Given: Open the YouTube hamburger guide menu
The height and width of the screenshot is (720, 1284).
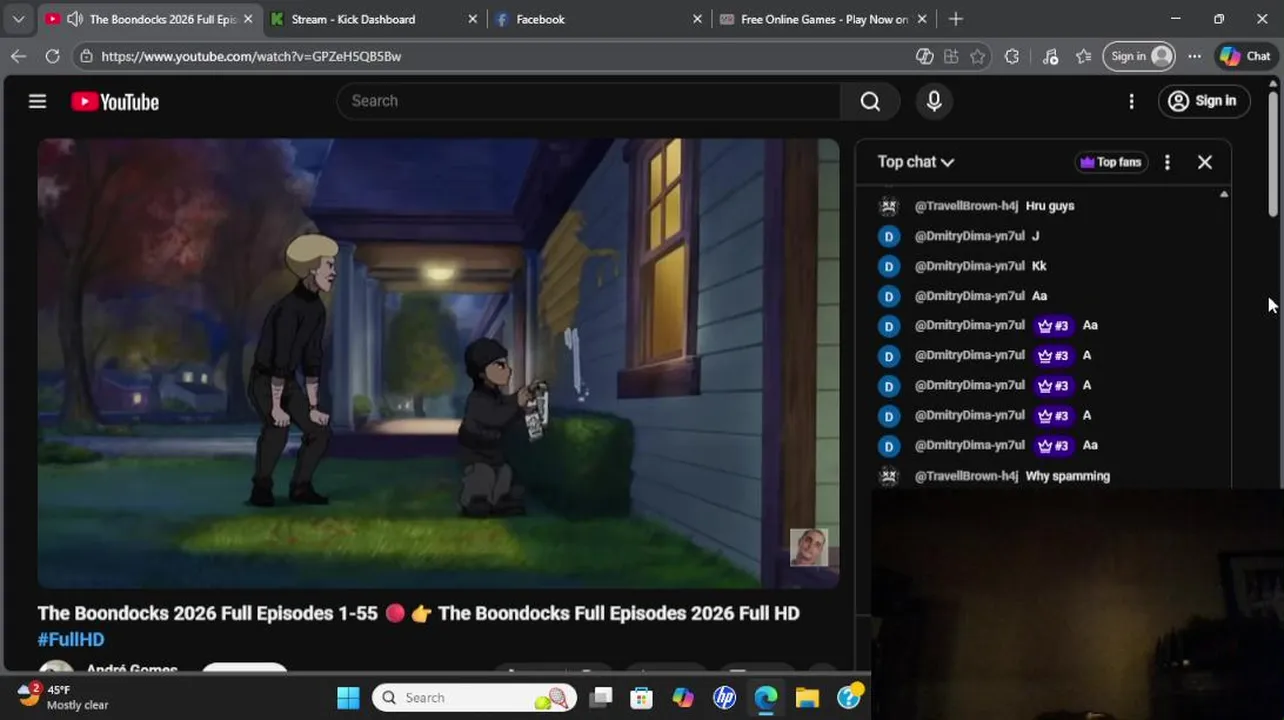Looking at the screenshot, I should coord(37,101).
